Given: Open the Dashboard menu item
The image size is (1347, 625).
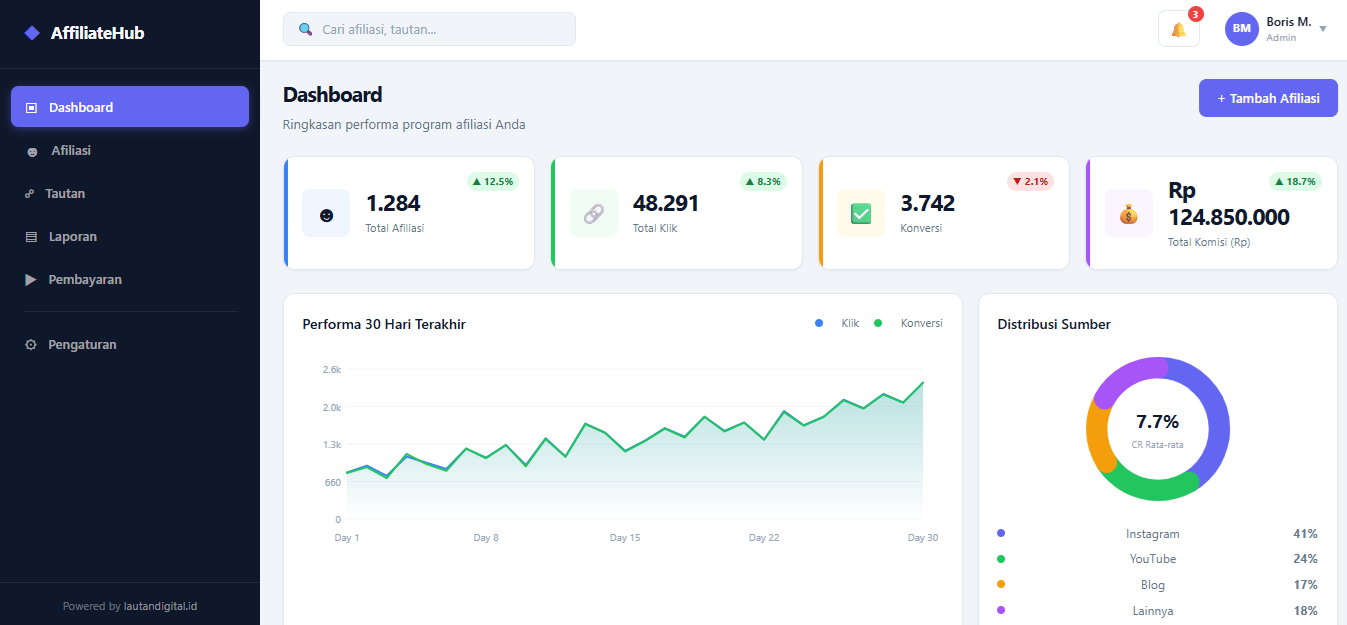Looking at the screenshot, I should coord(130,107).
